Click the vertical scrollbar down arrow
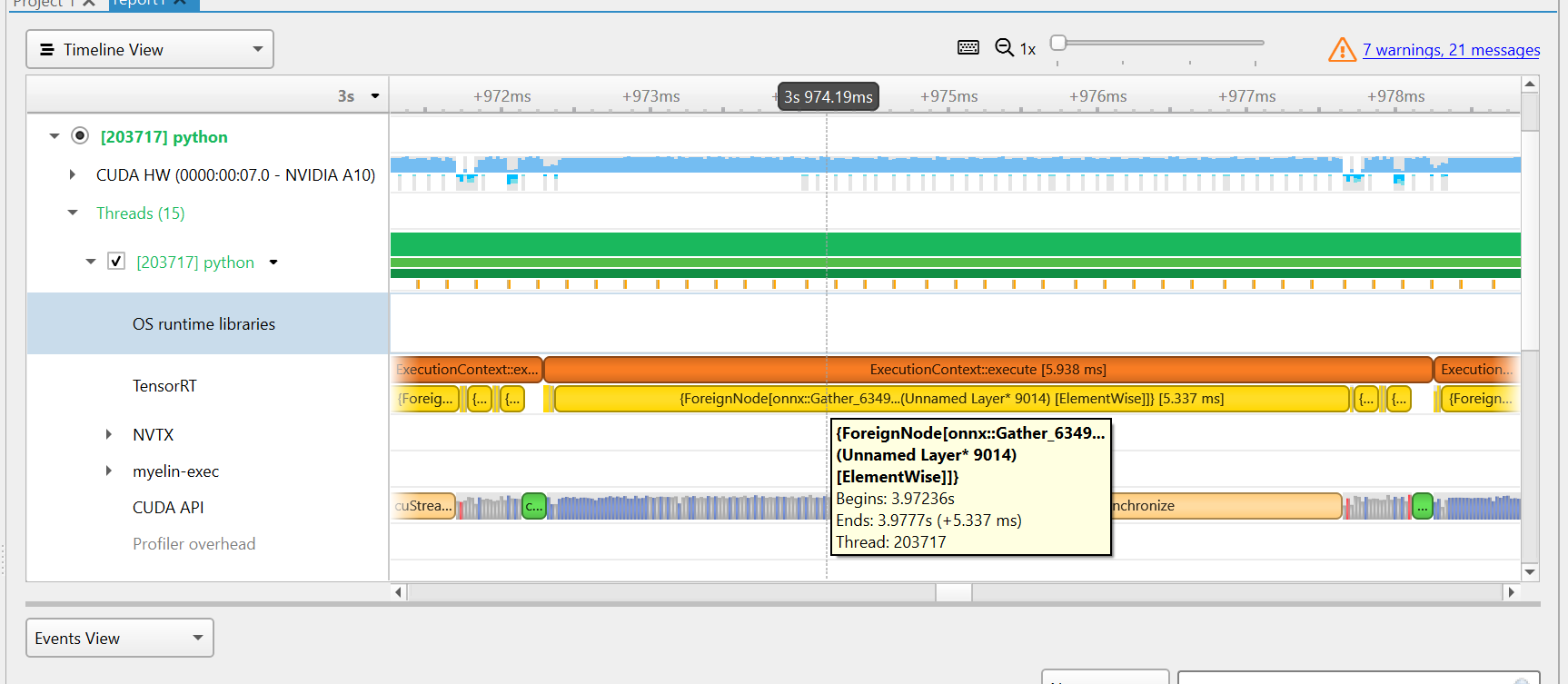Viewport: 1568px width, 684px height. [1530, 571]
